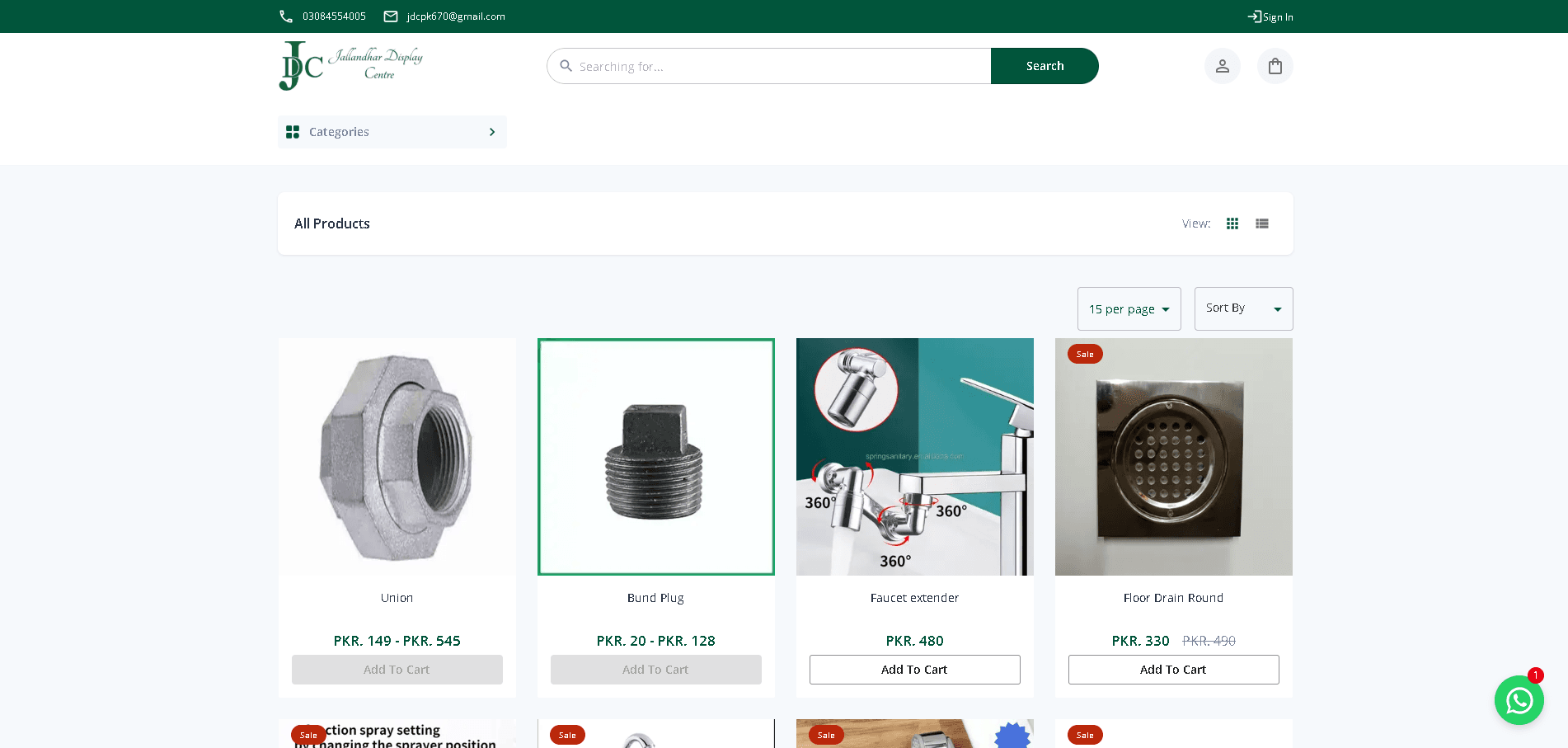Click the Union product title
This screenshot has width=1568, height=748.
(397, 598)
